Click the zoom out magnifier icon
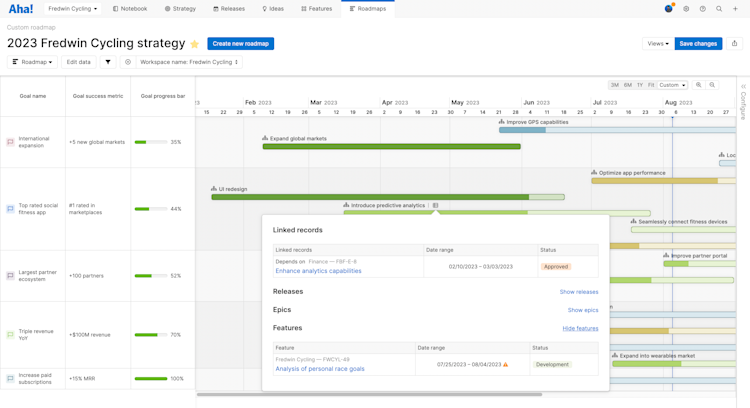The height and width of the screenshot is (408, 750). (712, 85)
